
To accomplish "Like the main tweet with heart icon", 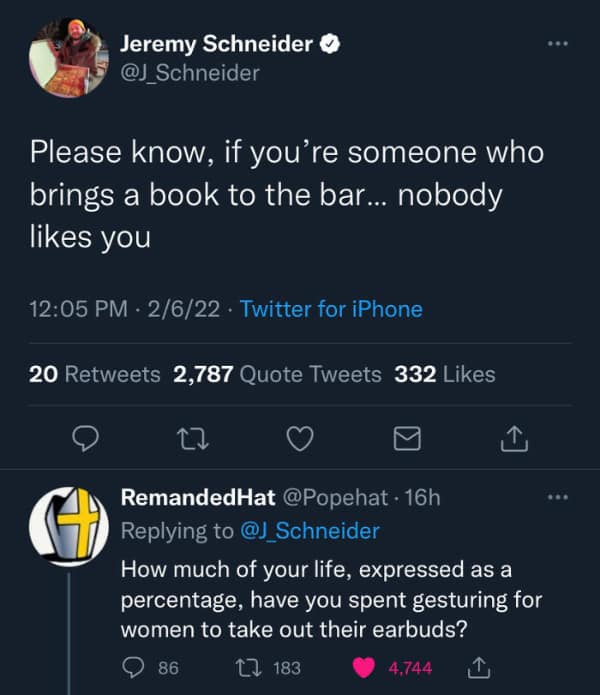I will tap(300, 438).
